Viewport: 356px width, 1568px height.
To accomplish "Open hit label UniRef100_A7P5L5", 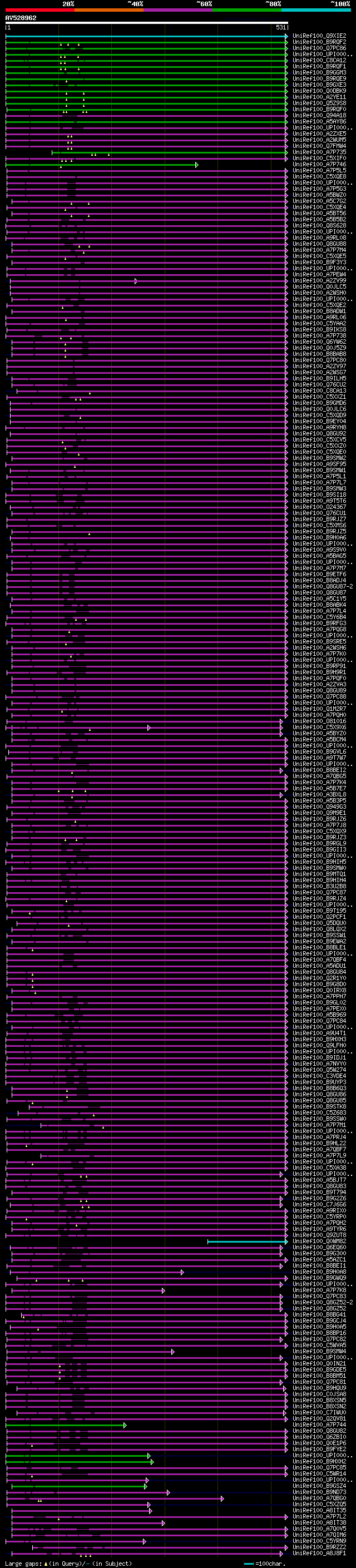I will pyautogui.click(x=319, y=170).
